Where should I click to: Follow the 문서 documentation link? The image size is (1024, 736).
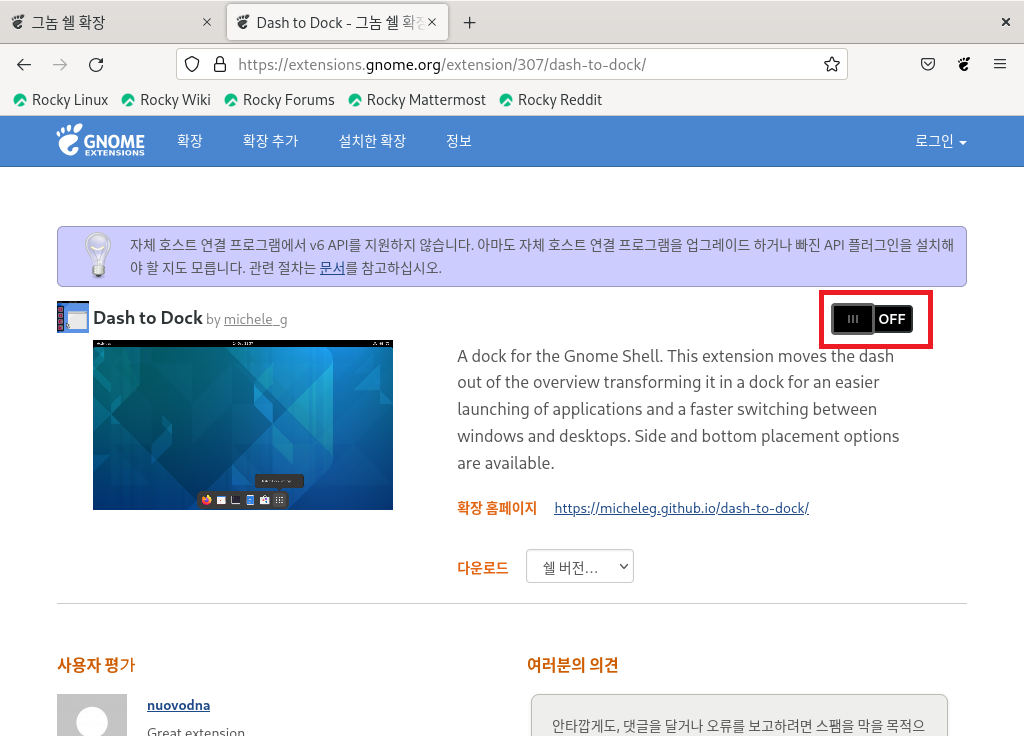point(332,268)
